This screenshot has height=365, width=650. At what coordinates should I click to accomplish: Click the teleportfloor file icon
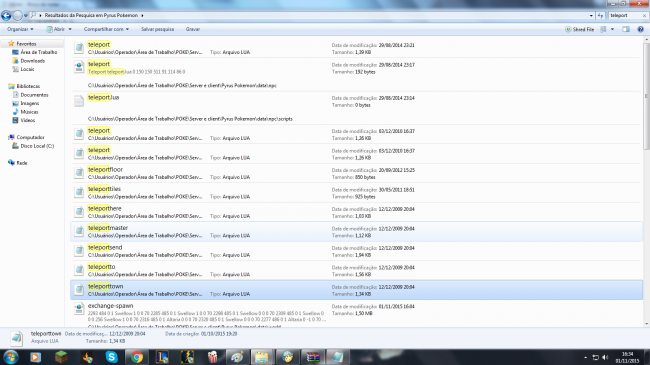[79, 173]
